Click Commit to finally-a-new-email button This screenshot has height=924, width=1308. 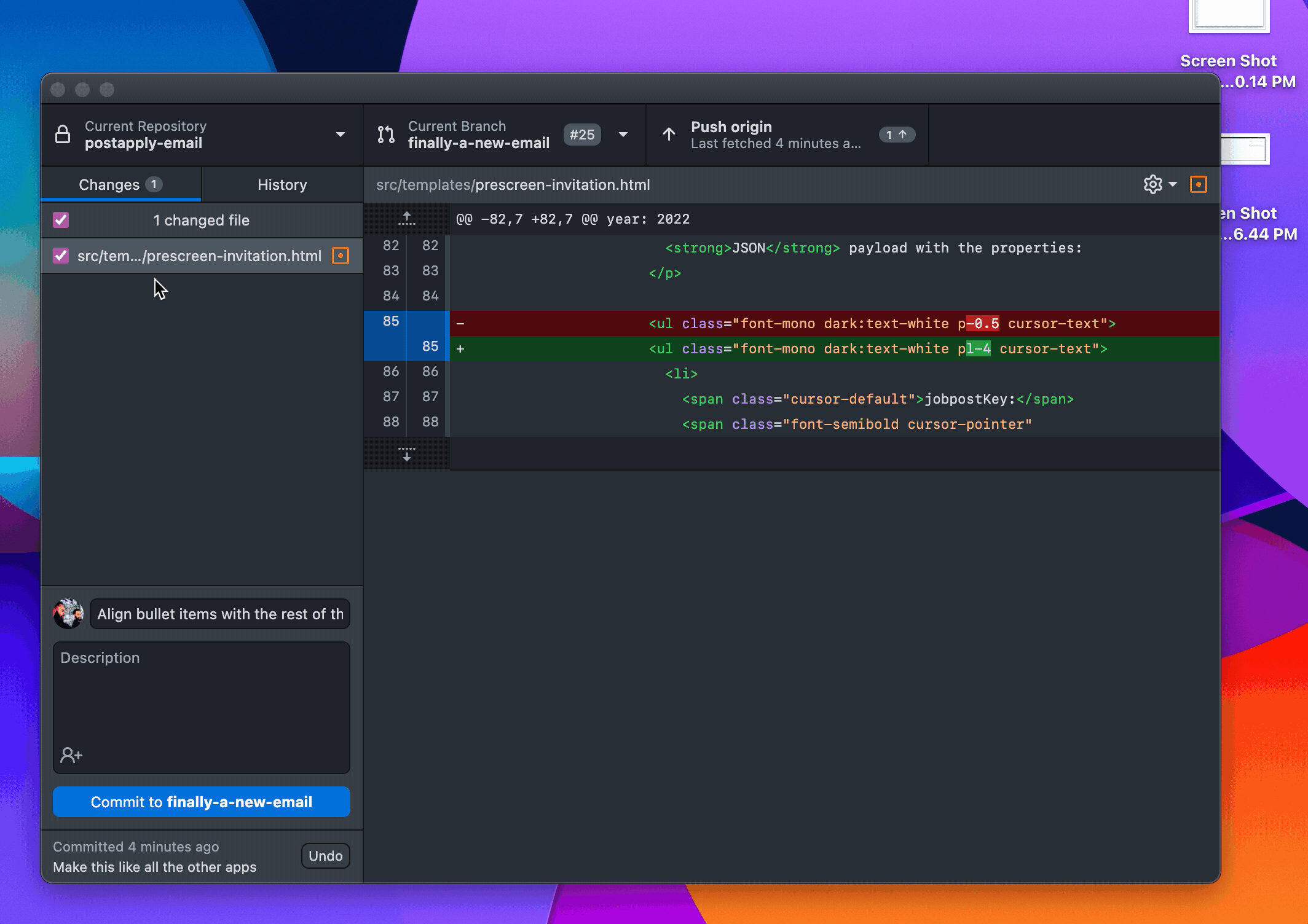click(x=202, y=802)
